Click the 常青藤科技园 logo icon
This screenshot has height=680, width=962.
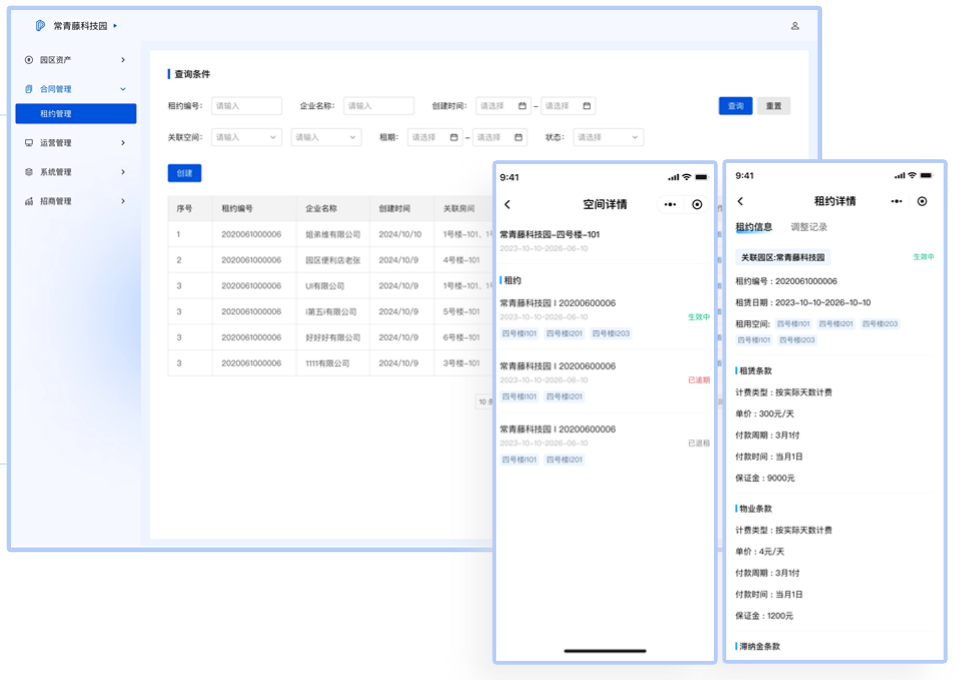tap(40, 26)
